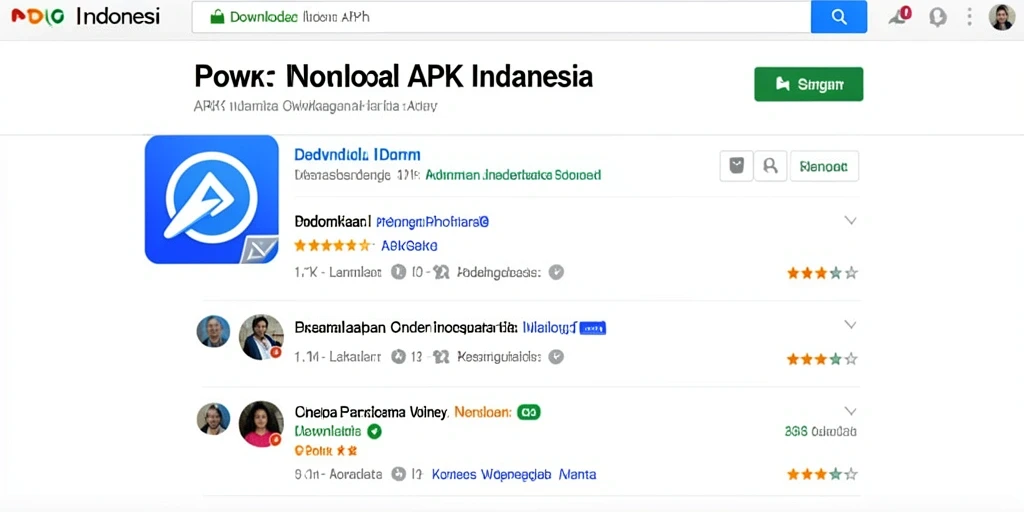Click star rating at right of 1,7K row

[x=822, y=273]
